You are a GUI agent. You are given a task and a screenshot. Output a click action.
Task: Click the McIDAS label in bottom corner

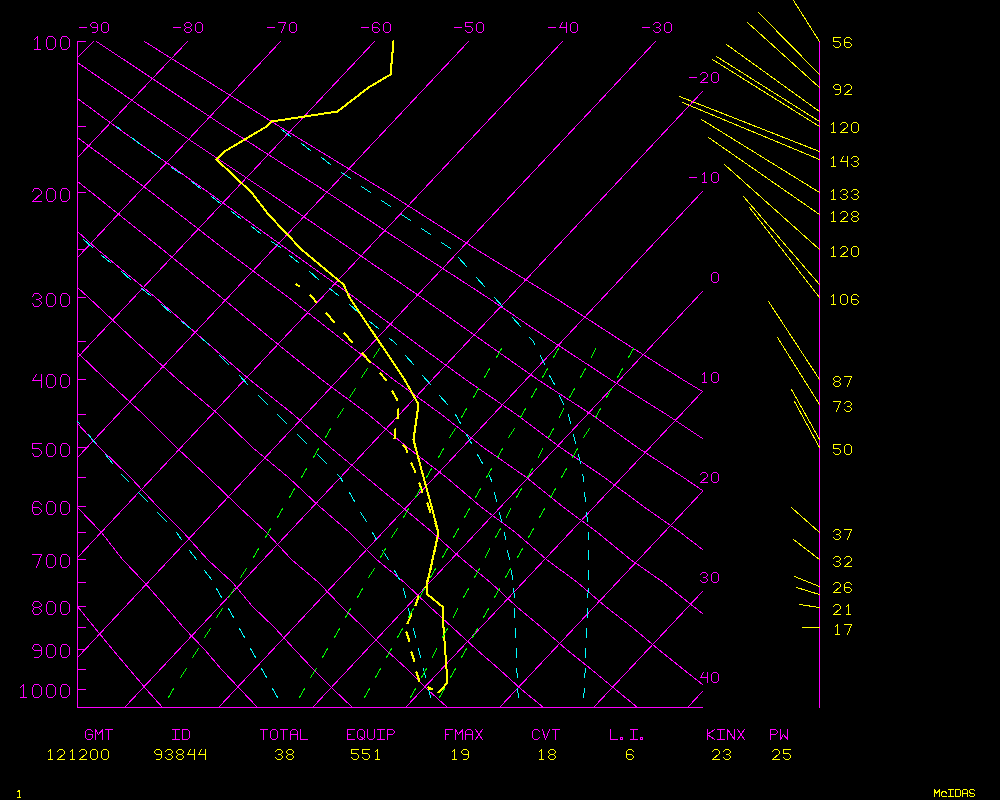pos(954,792)
